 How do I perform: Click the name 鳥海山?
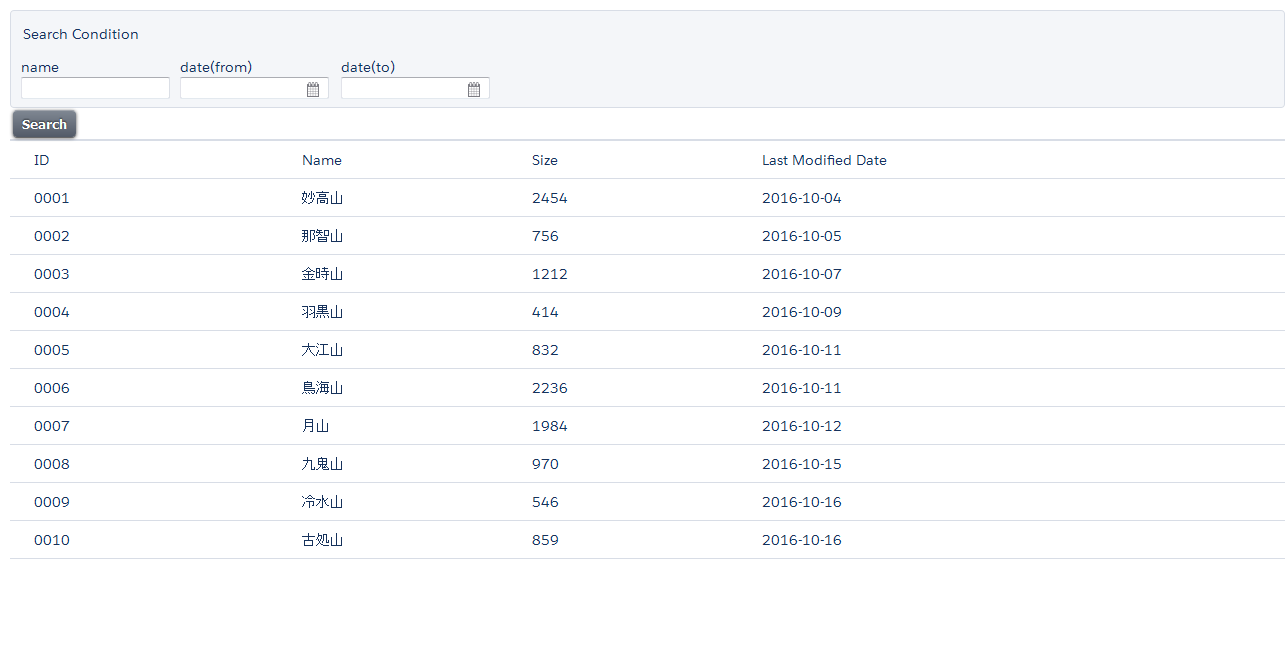(x=322, y=388)
